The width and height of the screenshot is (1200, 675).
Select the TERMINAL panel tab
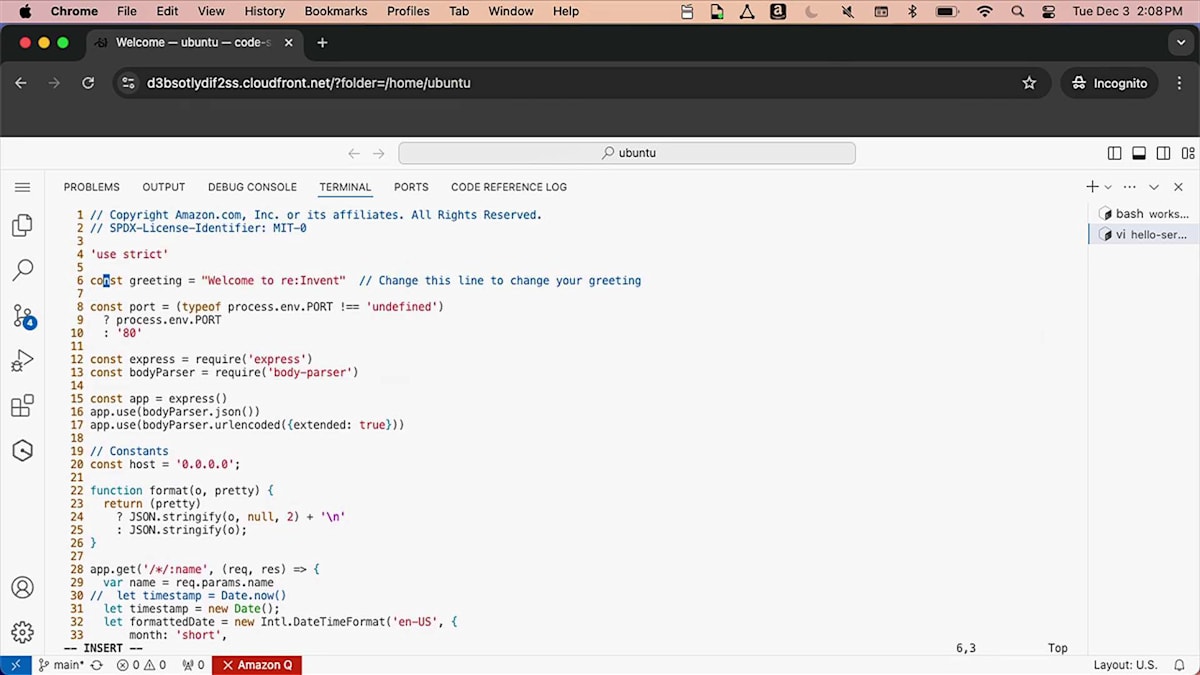[x=345, y=187]
